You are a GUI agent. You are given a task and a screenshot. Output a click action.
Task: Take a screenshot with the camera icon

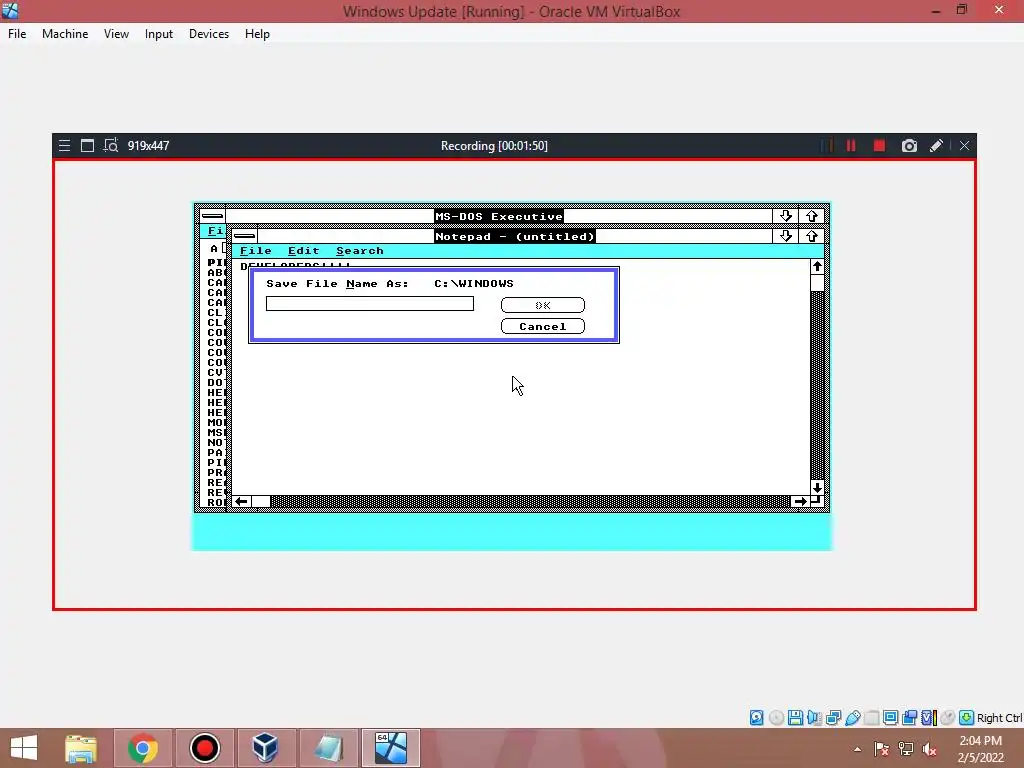(x=909, y=146)
